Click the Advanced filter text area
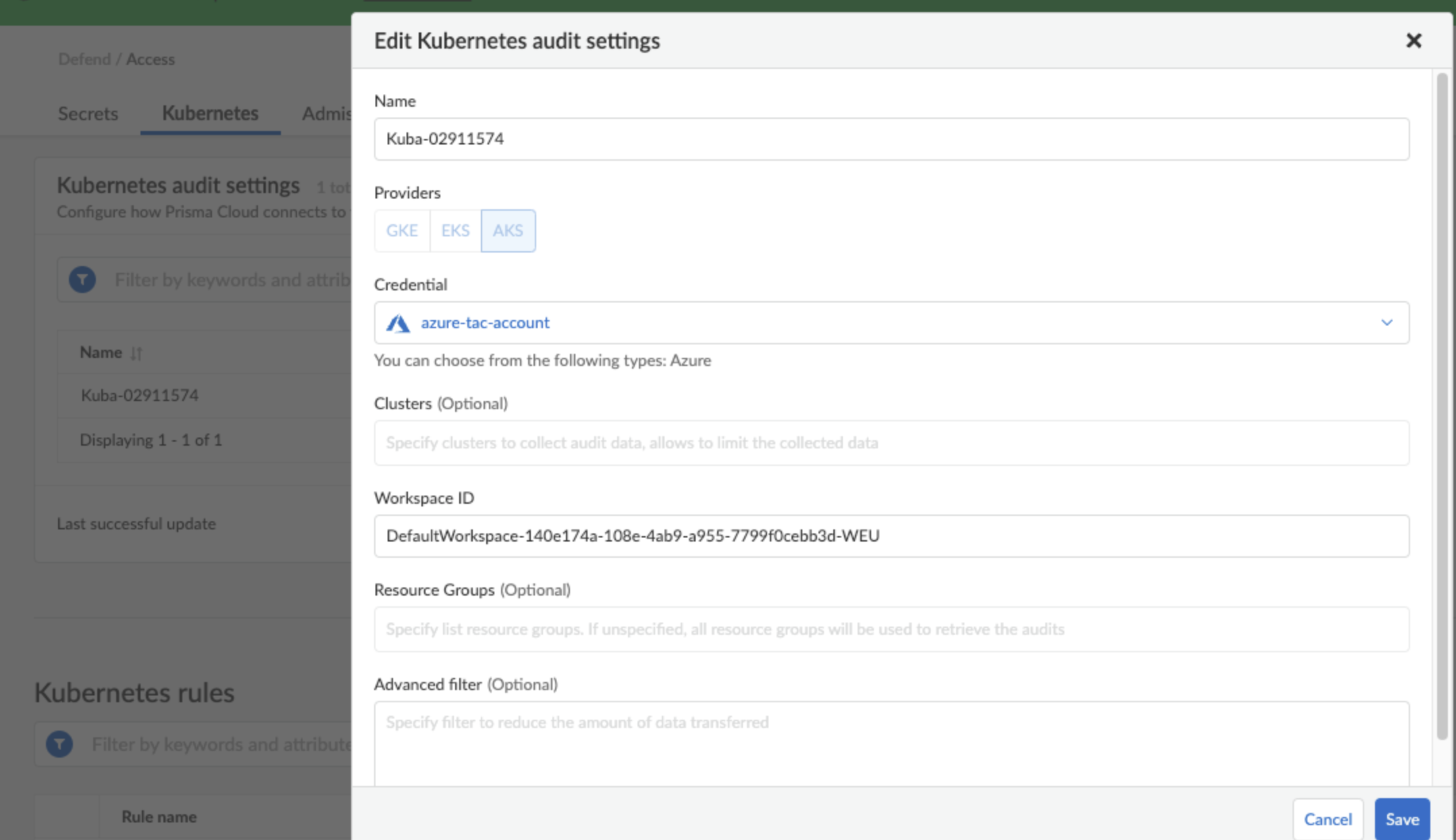 coord(891,743)
